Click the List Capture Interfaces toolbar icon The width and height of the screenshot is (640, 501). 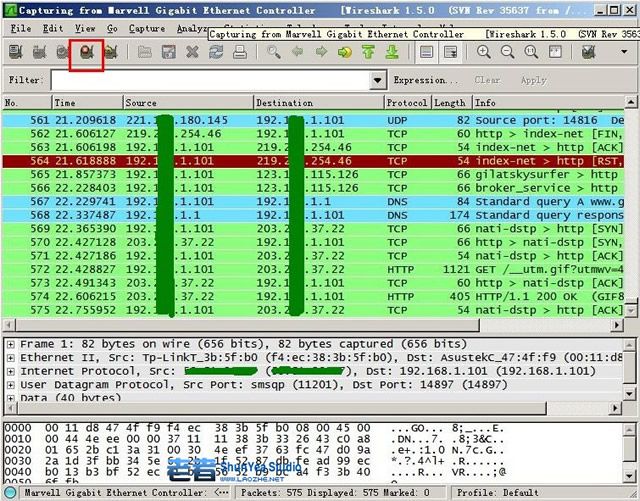point(16,52)
